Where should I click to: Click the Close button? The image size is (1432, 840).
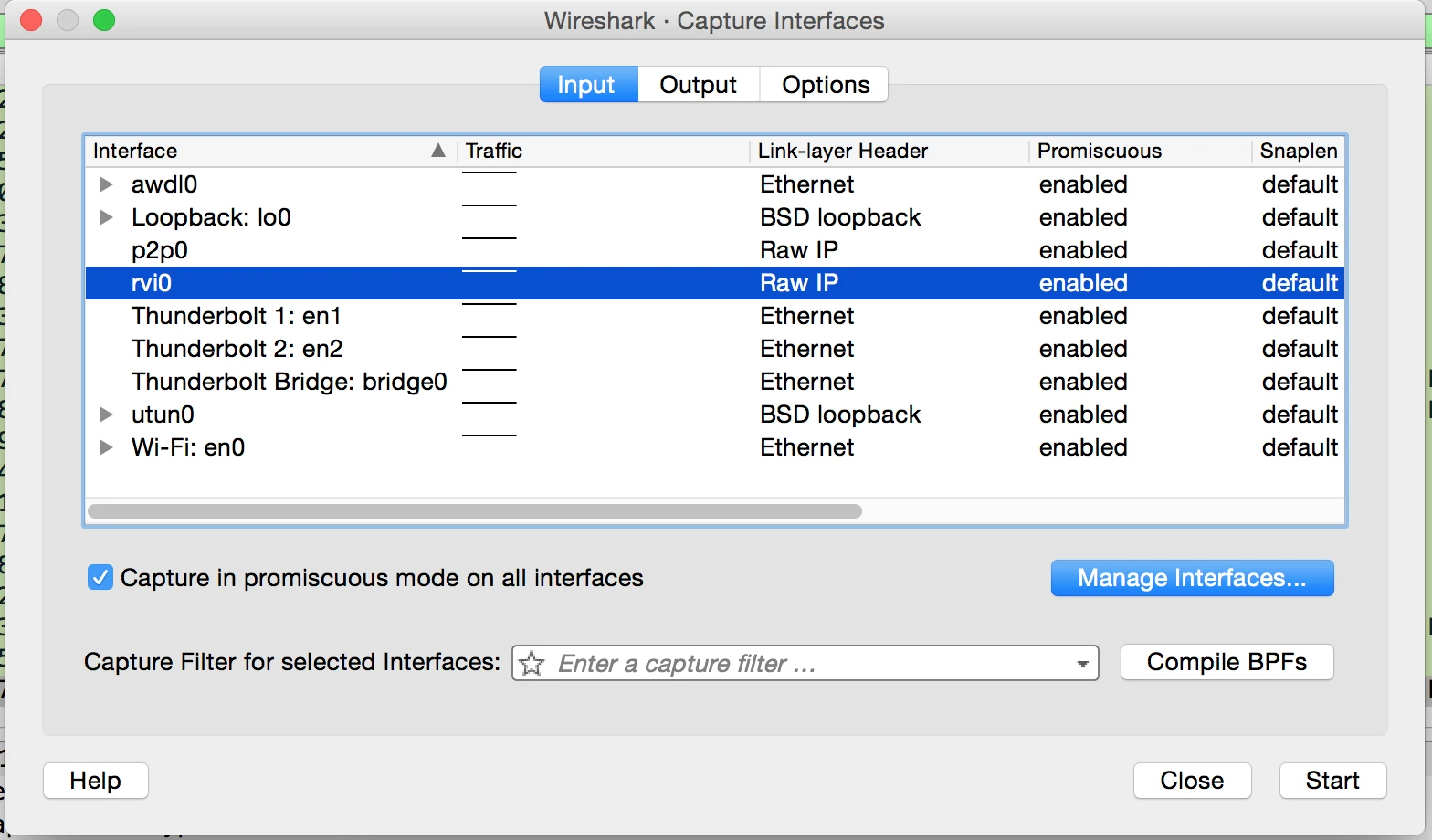tap(1192, 781)
